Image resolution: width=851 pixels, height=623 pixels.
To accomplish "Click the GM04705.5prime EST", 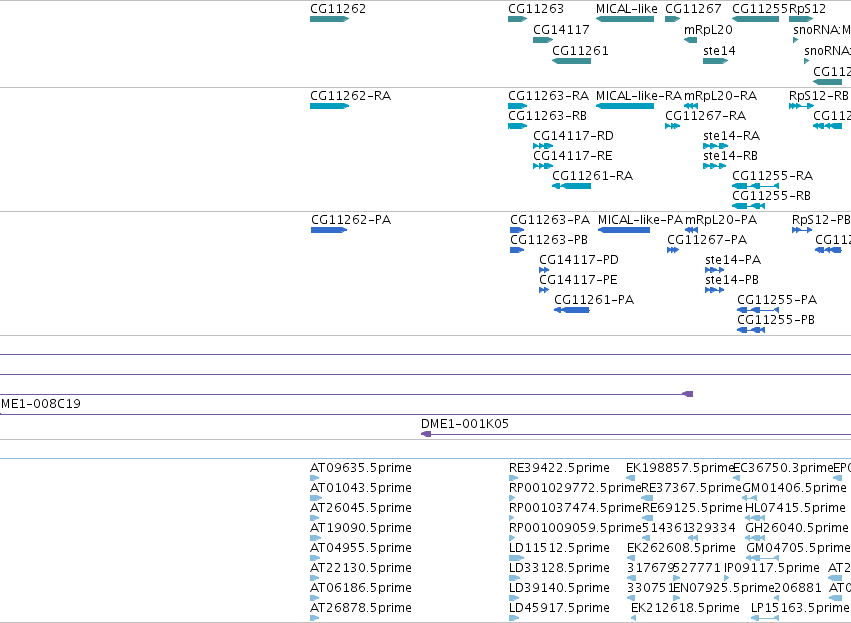I will click(763, 558).
